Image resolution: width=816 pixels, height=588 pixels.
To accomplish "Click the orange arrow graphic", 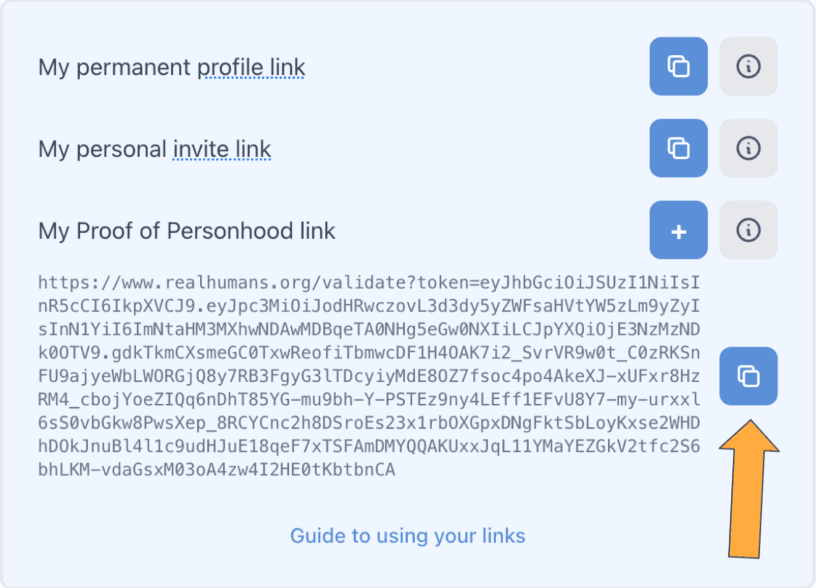I will [748, 490].
